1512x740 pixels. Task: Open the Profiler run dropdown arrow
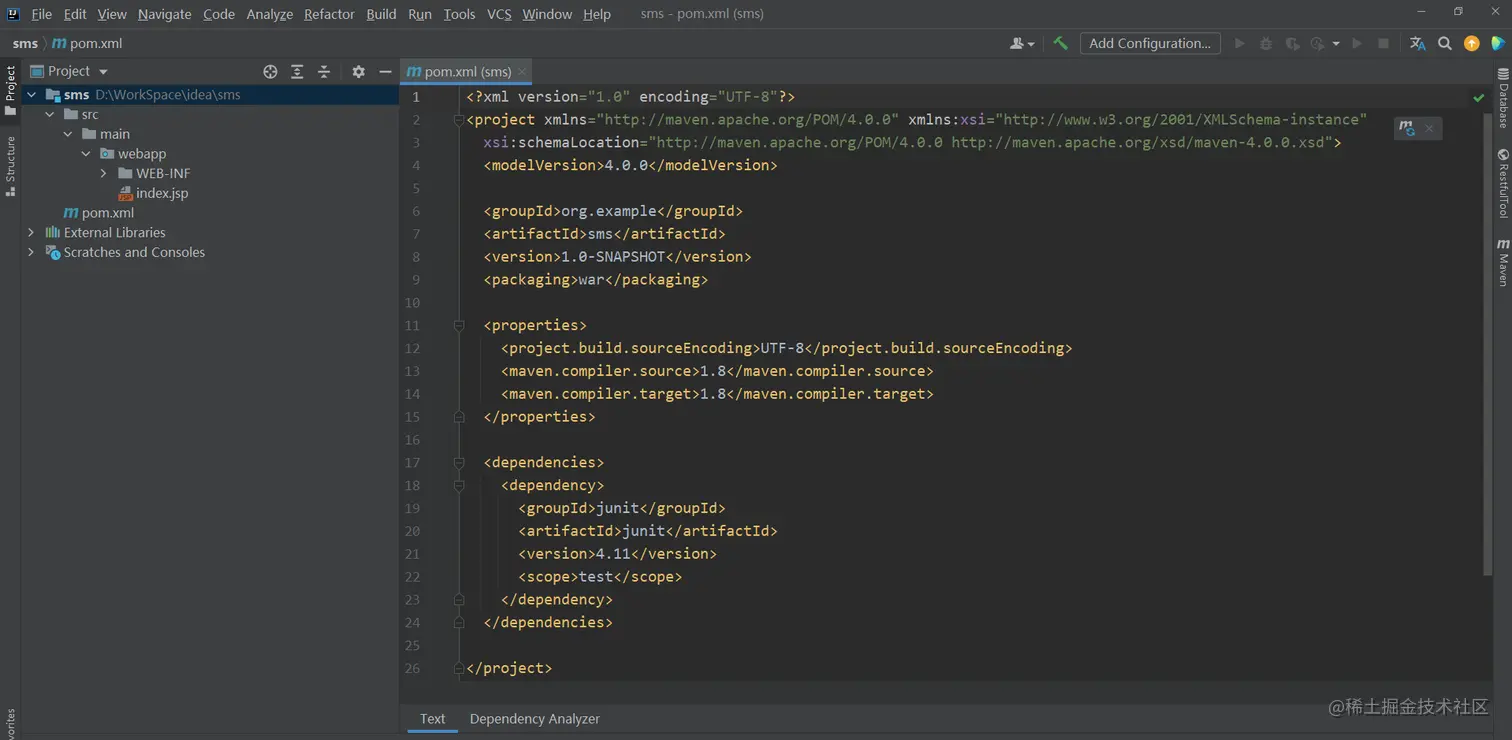coord(1336,43)
